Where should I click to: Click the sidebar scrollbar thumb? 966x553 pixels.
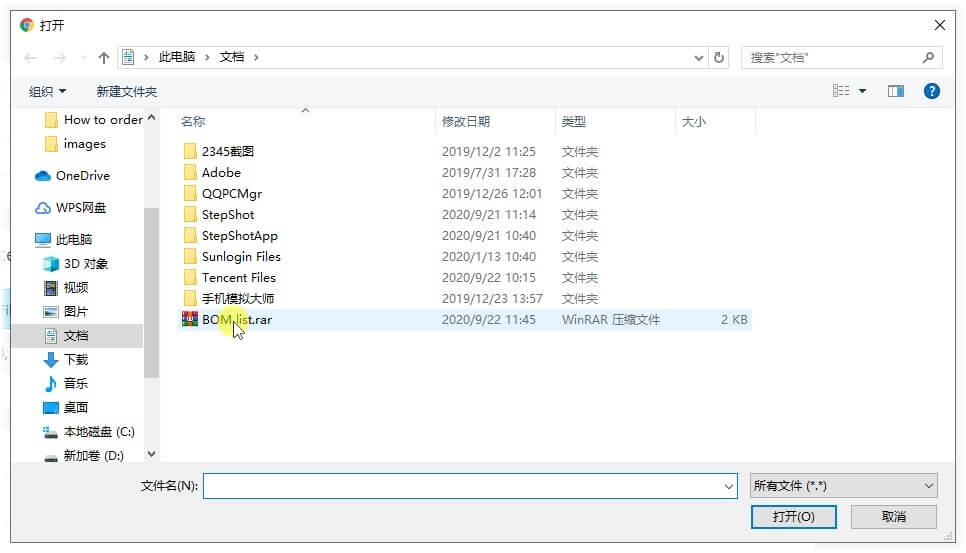[x=152, y=293]
